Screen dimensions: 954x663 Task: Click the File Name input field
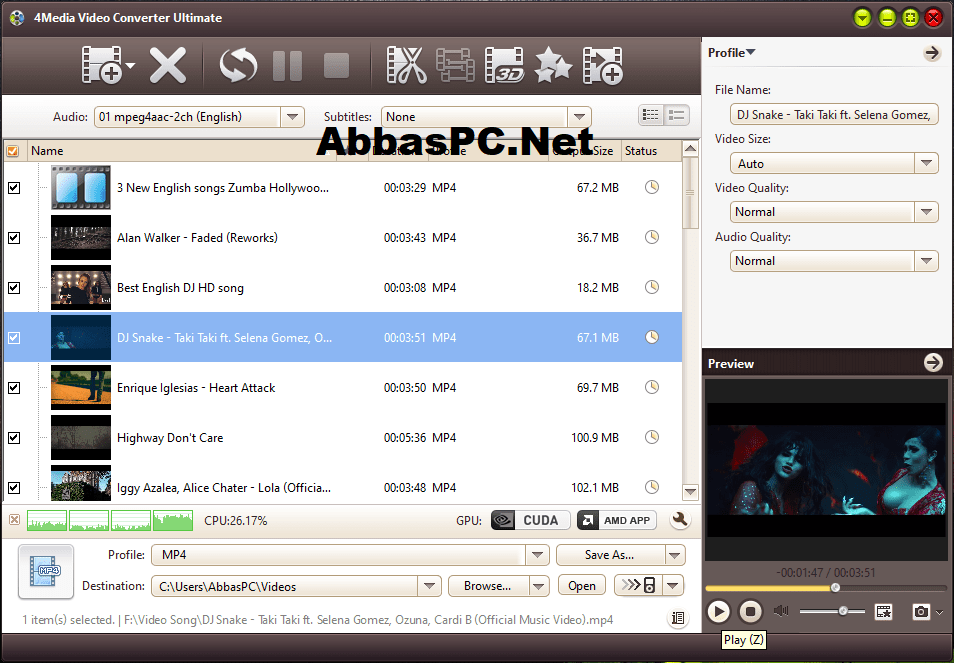[x=834, y=114]
